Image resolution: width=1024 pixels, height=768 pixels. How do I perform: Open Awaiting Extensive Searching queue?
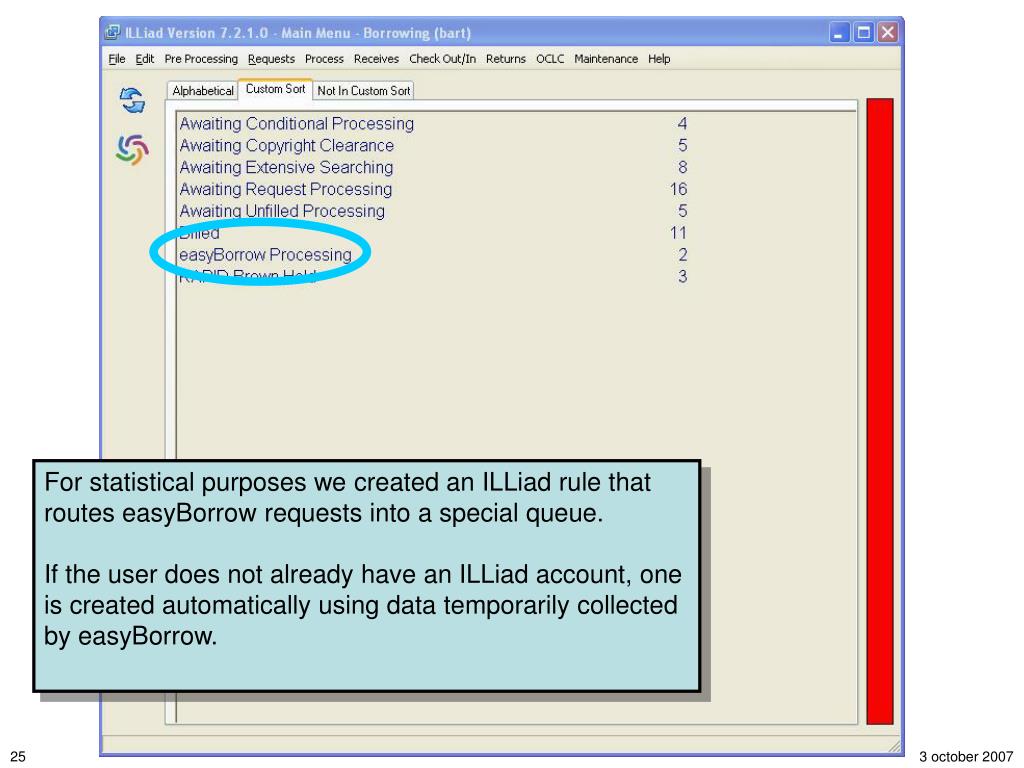286,167
